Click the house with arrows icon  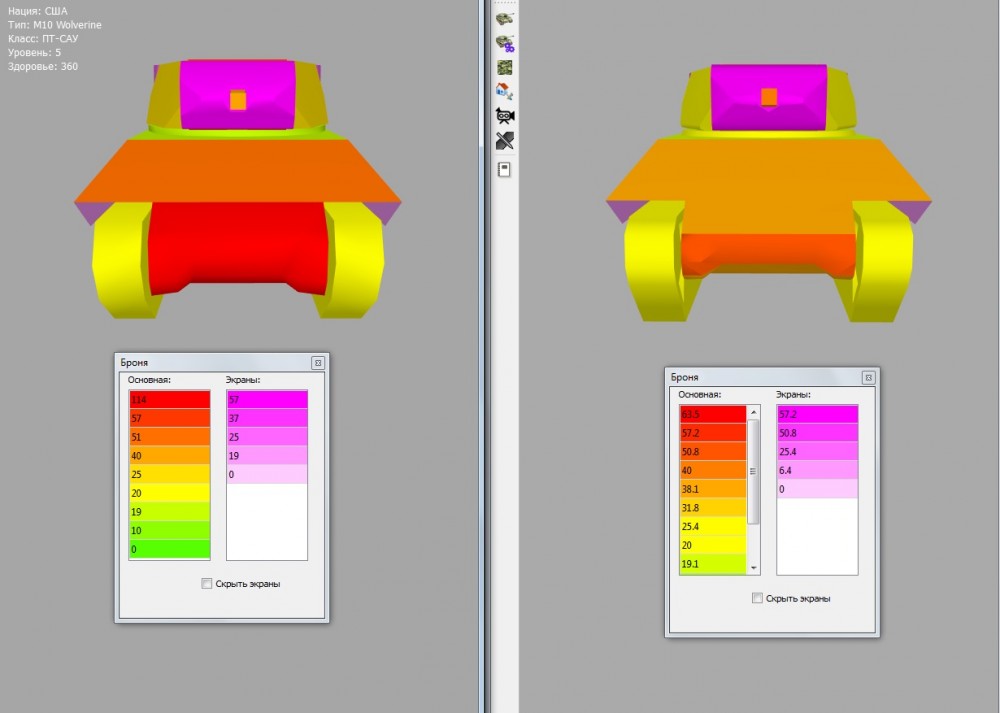(x=505, y=91)
